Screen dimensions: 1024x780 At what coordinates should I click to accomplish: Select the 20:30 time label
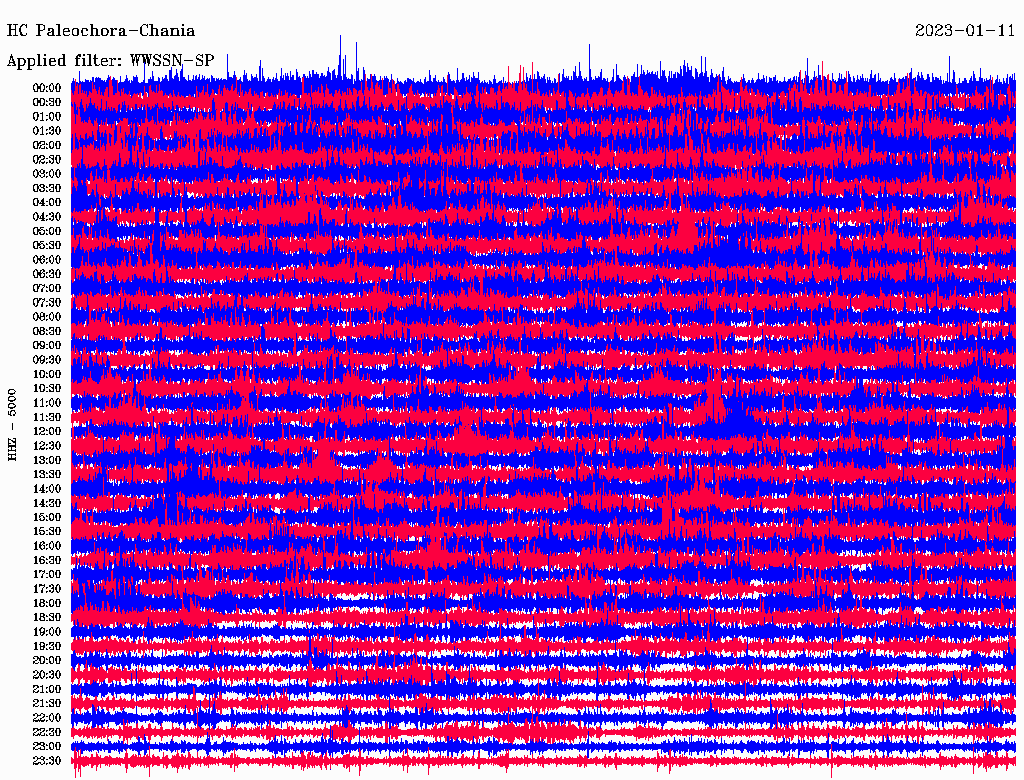tap(47, 675)
